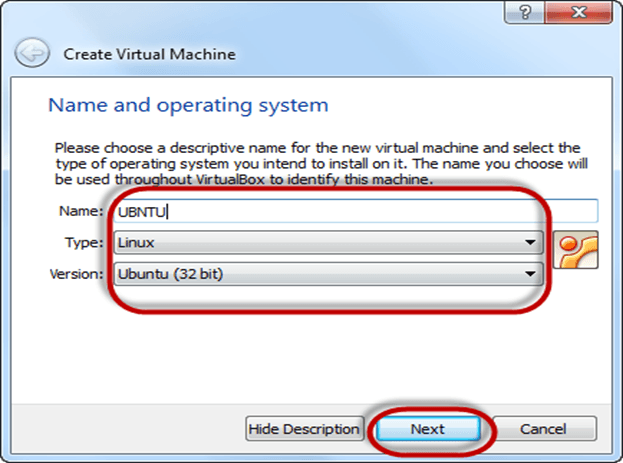Click the "Name and operating system" heading
Viewport: 623px width, 463px height.
pos(188,105)
